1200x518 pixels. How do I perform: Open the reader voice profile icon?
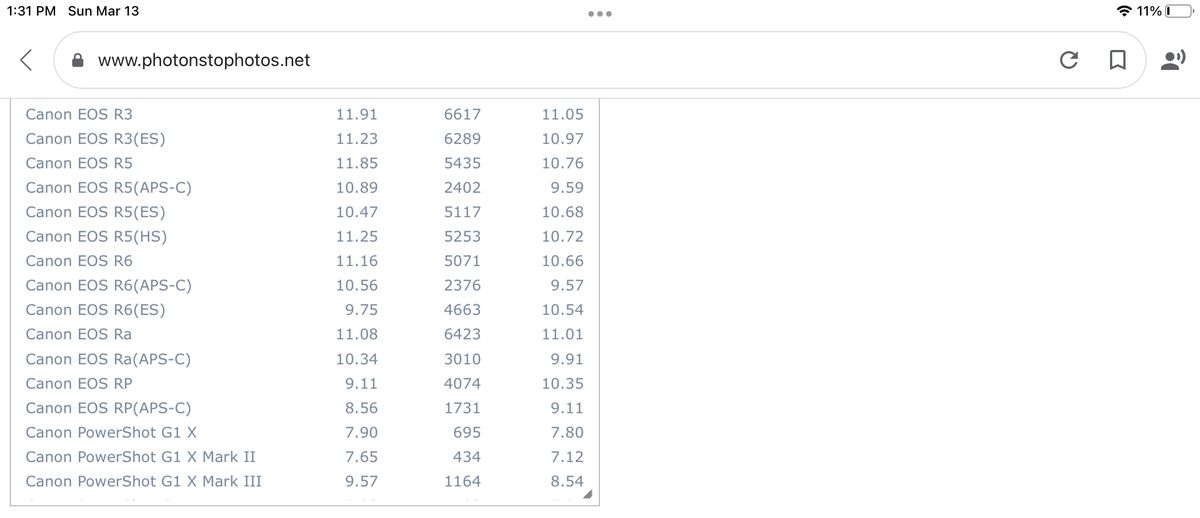(x=1171, y=61)
